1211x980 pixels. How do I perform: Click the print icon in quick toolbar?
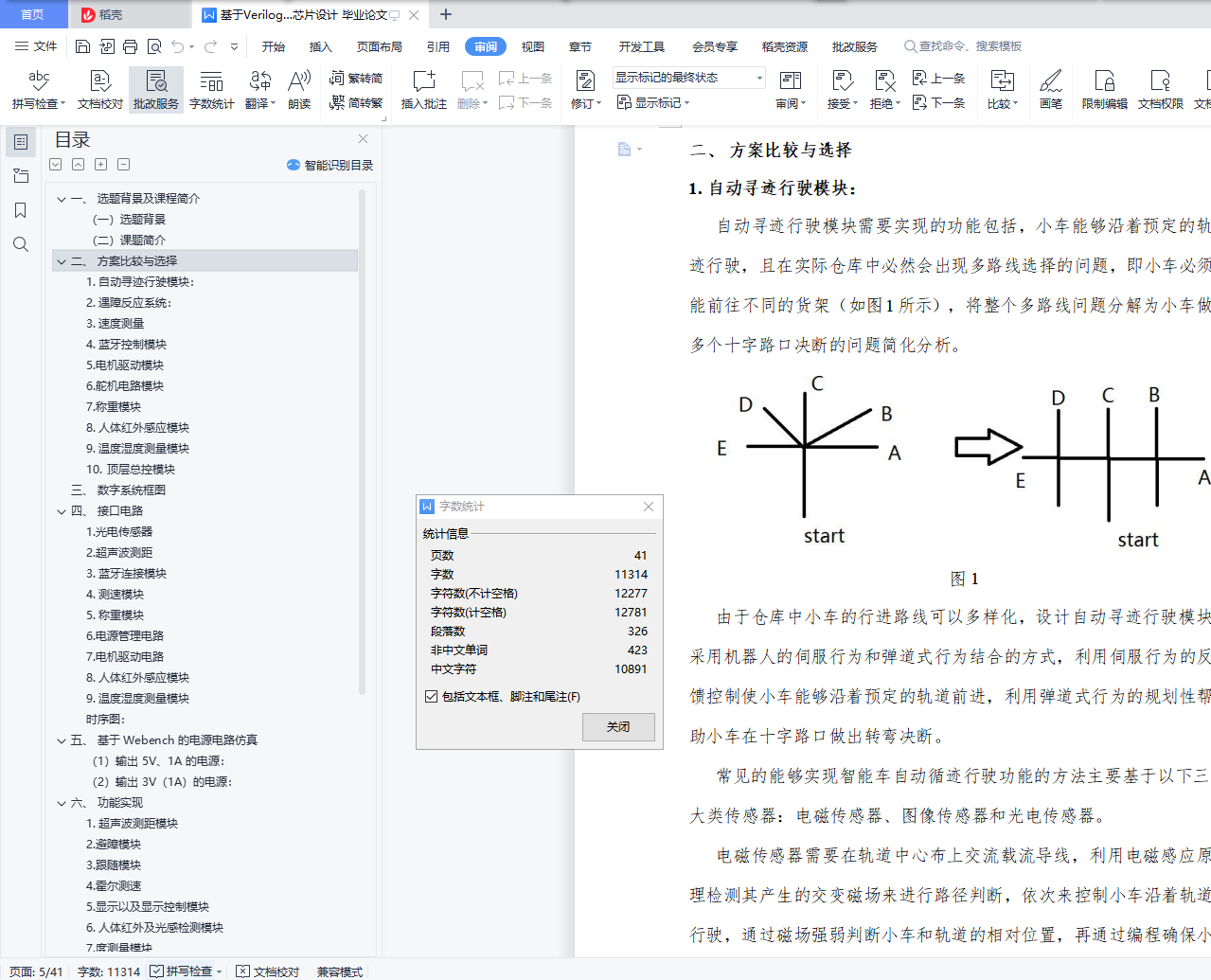(130, 46)
